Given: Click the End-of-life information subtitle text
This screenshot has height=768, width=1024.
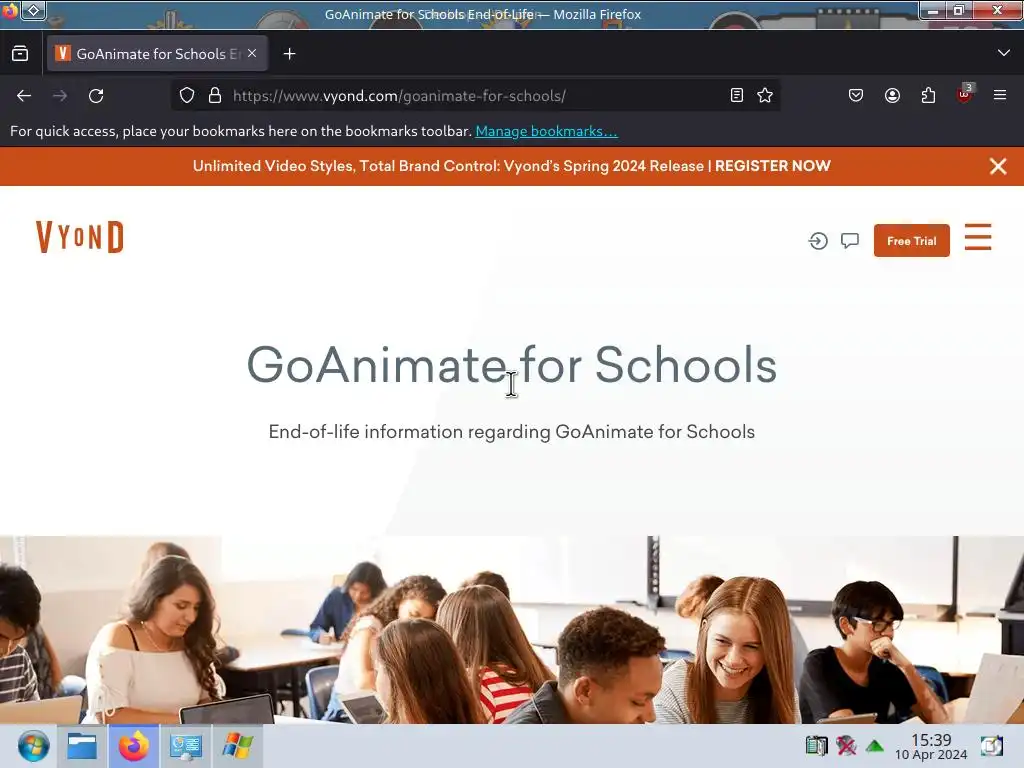Looking at the screenshot, I should pos(511,432).
